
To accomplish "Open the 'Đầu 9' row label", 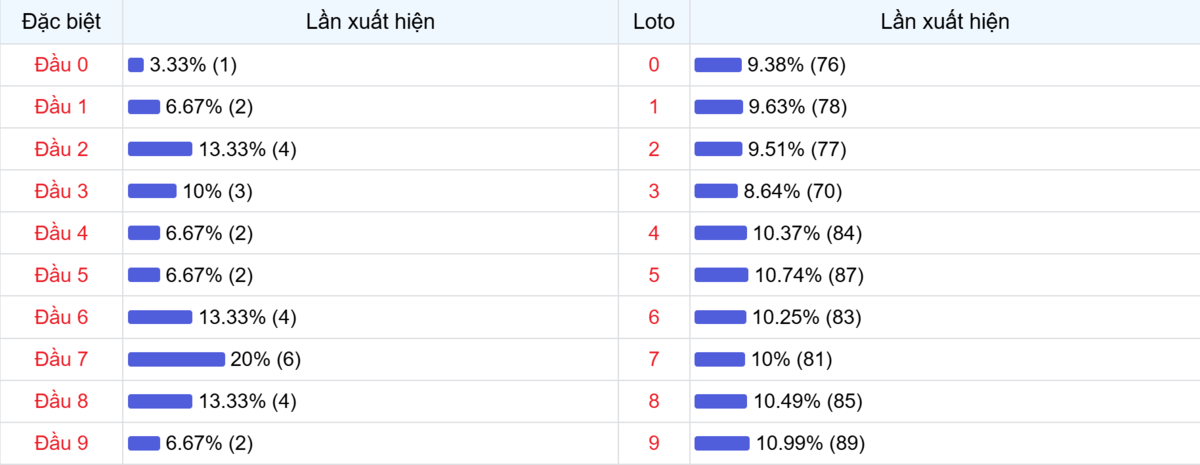I will pos(61,443).
